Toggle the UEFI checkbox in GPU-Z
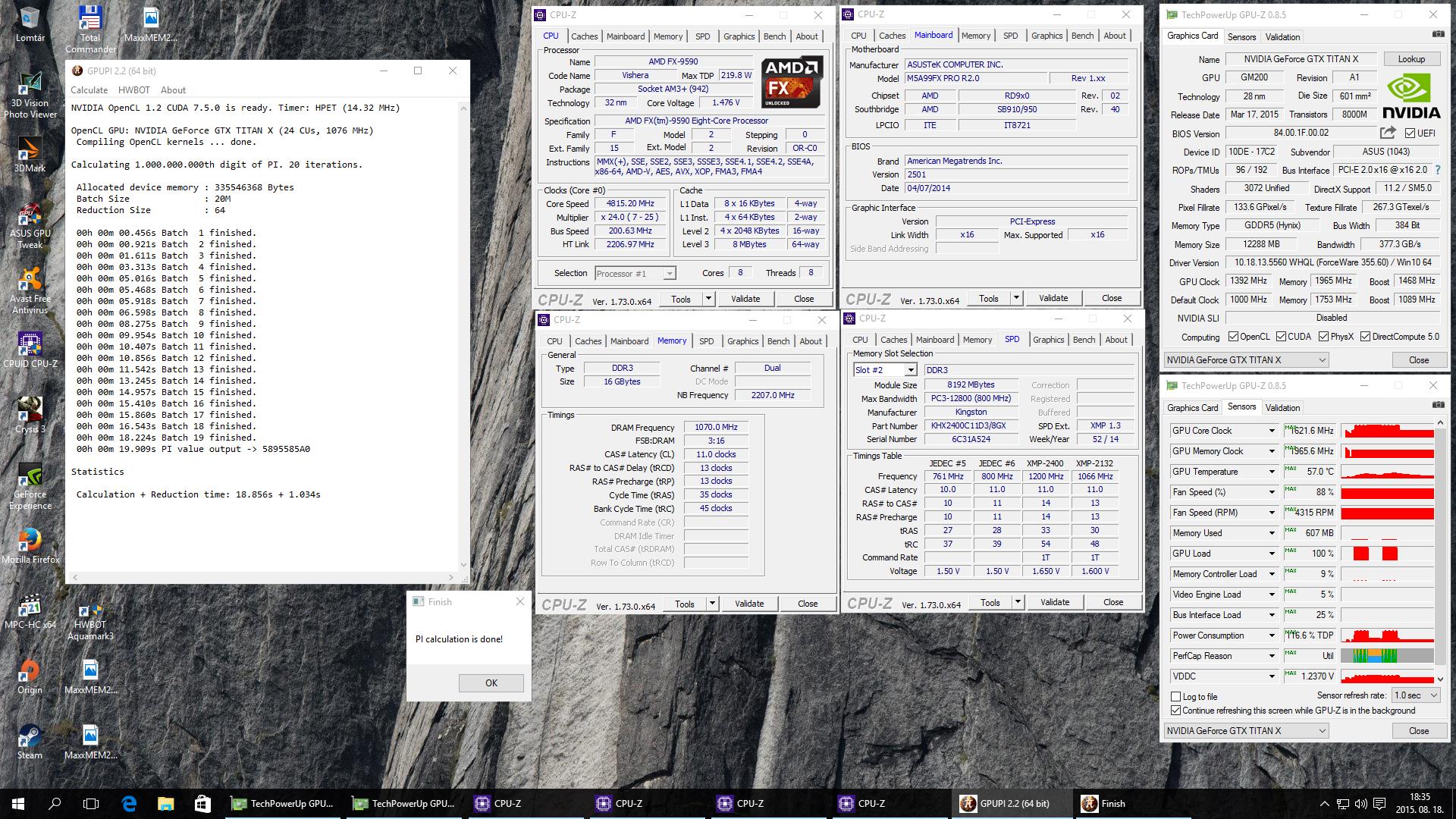The width and height of the screenshot is (1456, 819). coord(1410,133)
